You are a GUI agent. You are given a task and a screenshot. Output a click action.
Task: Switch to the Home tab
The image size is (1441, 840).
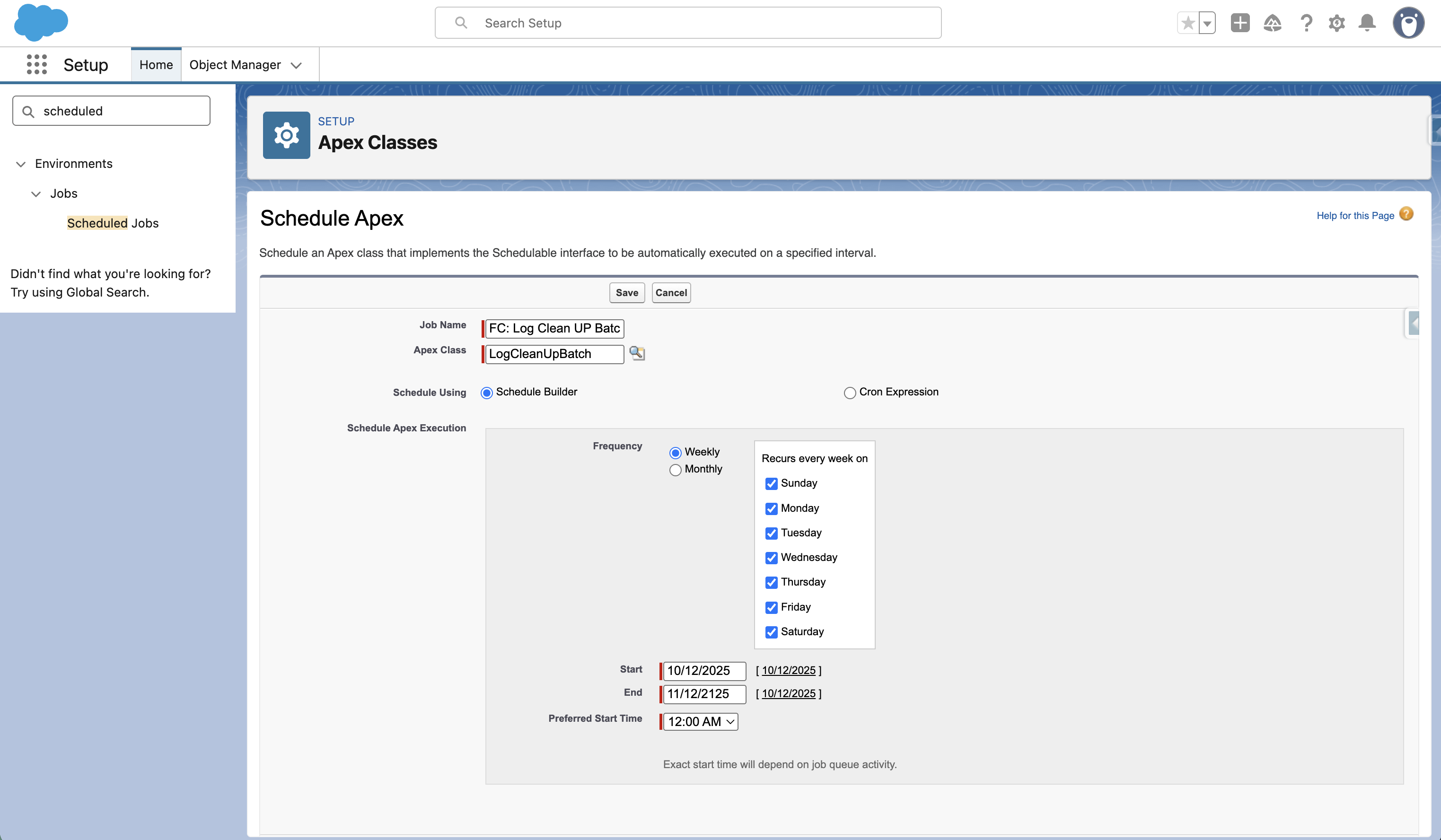[156, 65]
